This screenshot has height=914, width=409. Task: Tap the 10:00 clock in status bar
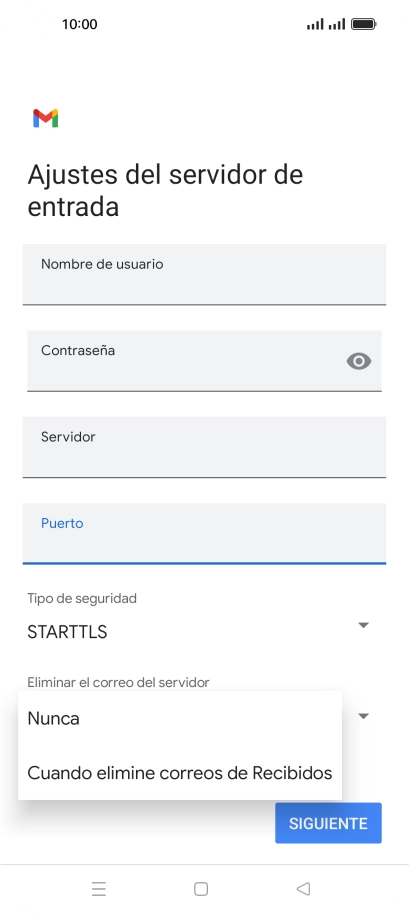79,24
